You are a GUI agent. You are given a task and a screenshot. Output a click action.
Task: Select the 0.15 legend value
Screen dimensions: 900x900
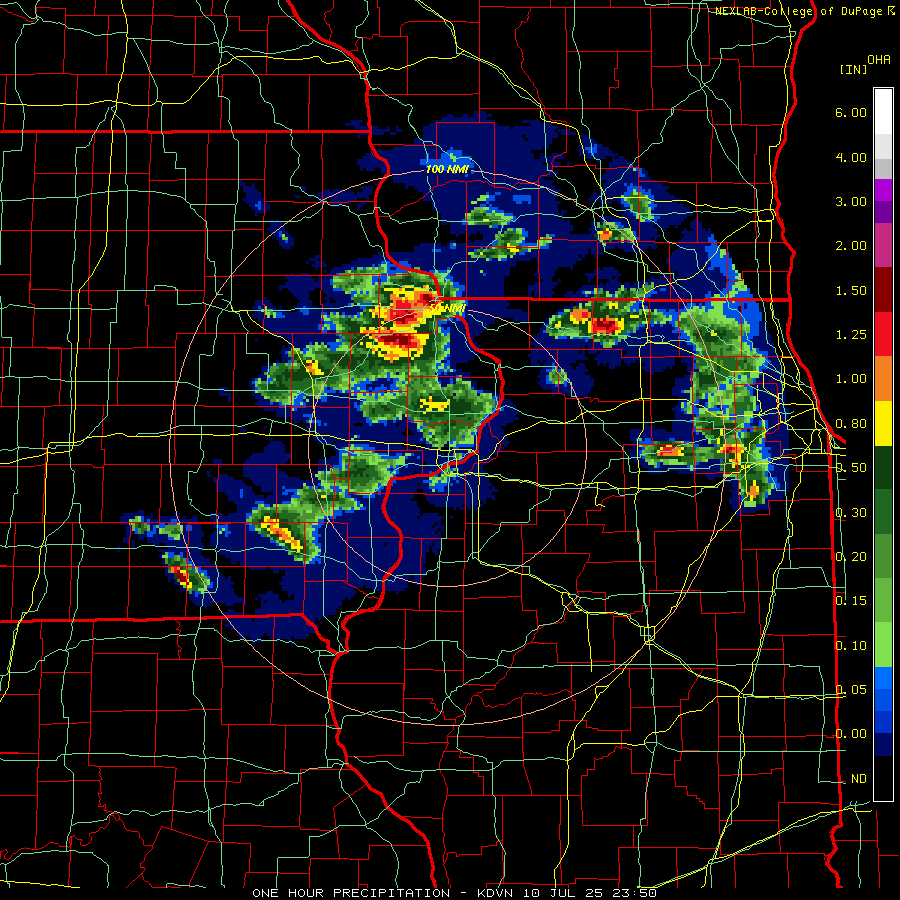click(x=851, y=601)
